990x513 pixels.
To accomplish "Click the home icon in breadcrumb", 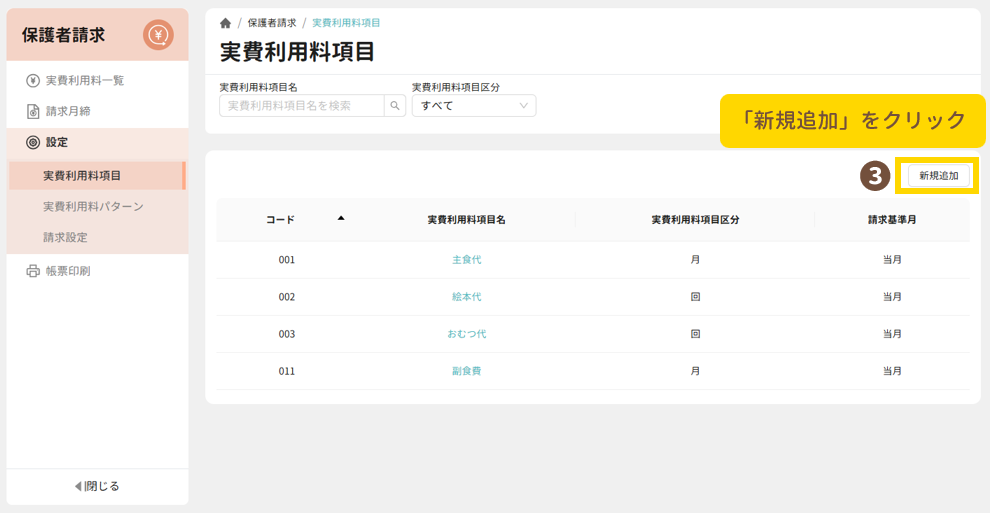I will [x=225, y=23].
